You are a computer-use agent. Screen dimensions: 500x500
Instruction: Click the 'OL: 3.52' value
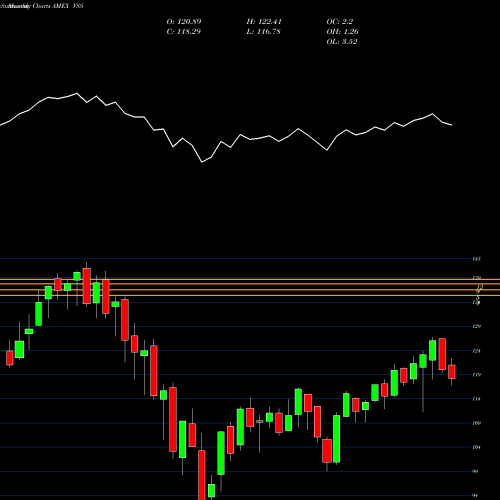tap(342, 42)
